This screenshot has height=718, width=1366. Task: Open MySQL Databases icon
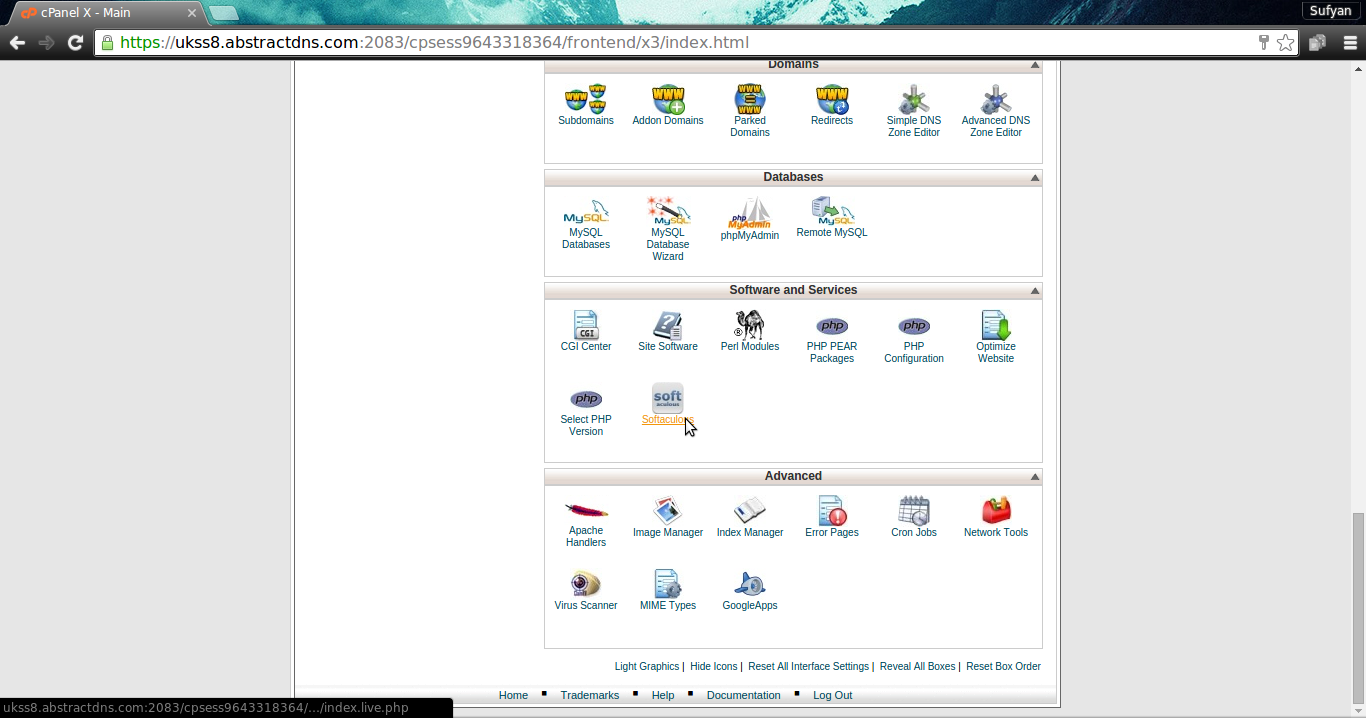tap(586, 212)
